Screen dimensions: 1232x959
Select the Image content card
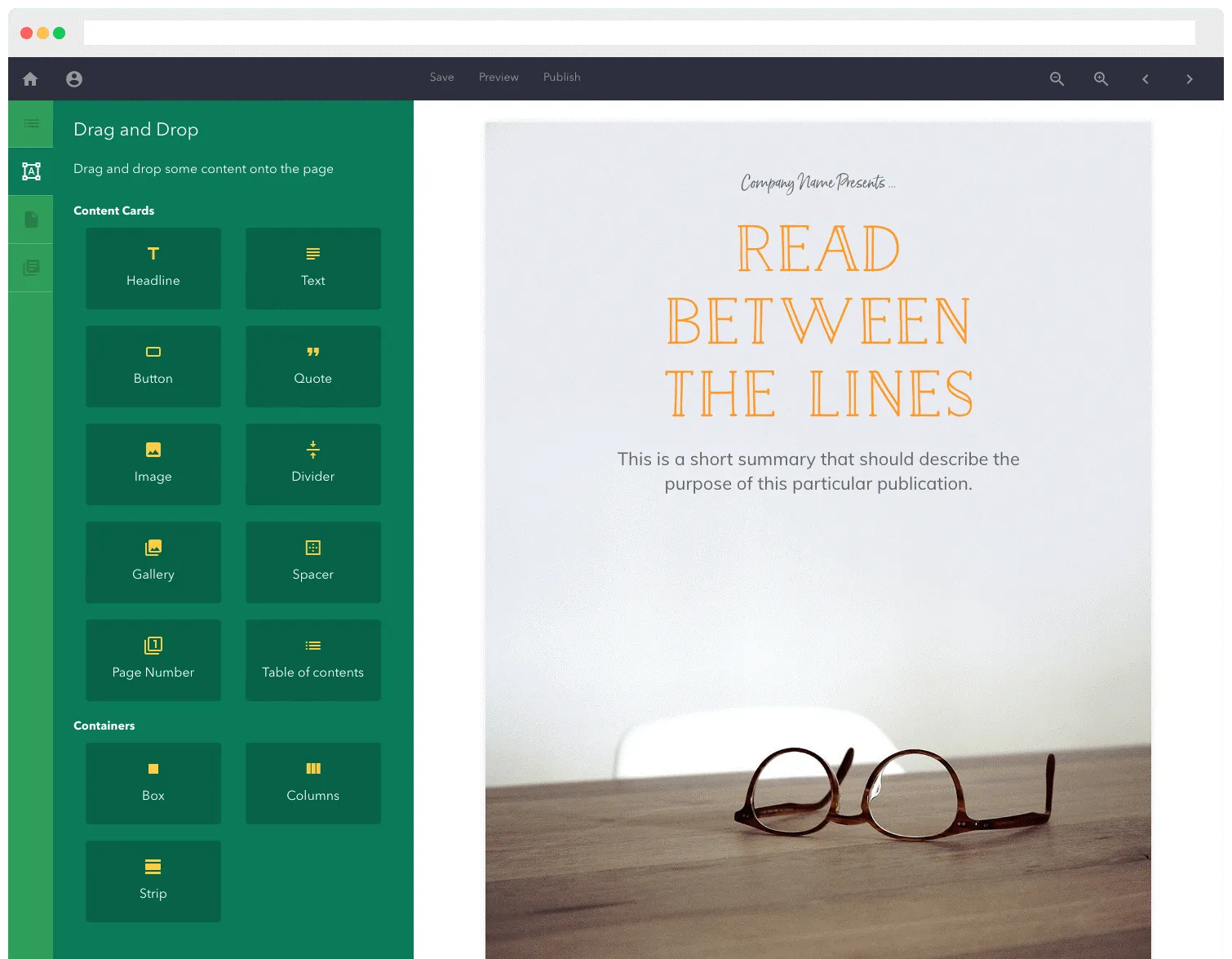pyautogui.click(x=153, y=464)
